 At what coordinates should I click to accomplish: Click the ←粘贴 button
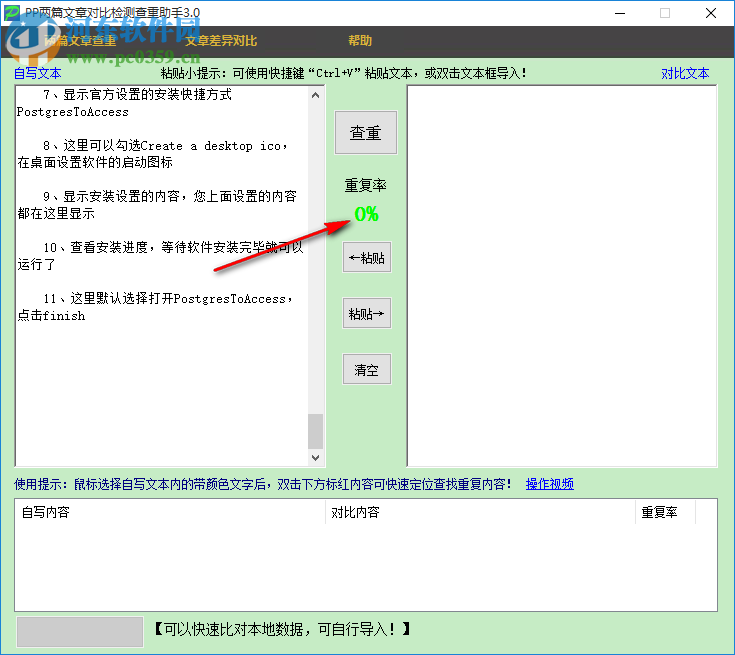pyautogui.click(x=367, y=257)
